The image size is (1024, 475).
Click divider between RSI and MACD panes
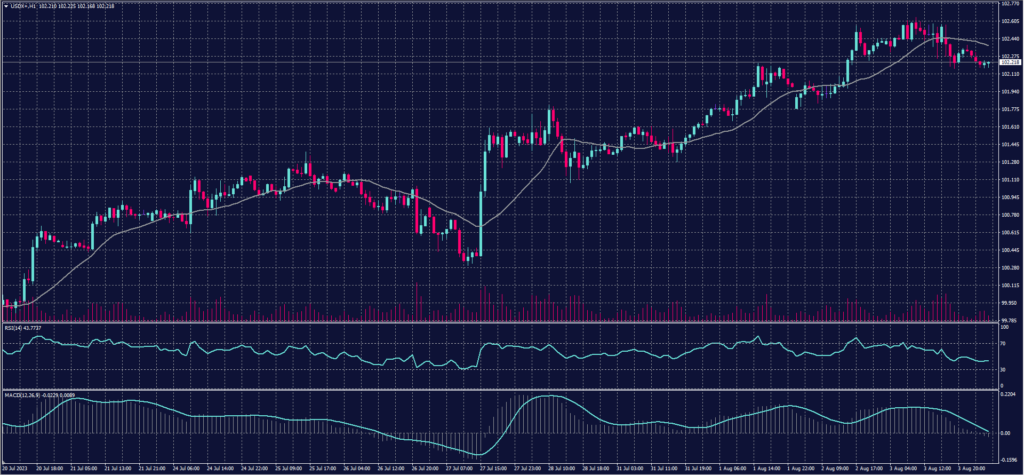click(x=500, y=389)
